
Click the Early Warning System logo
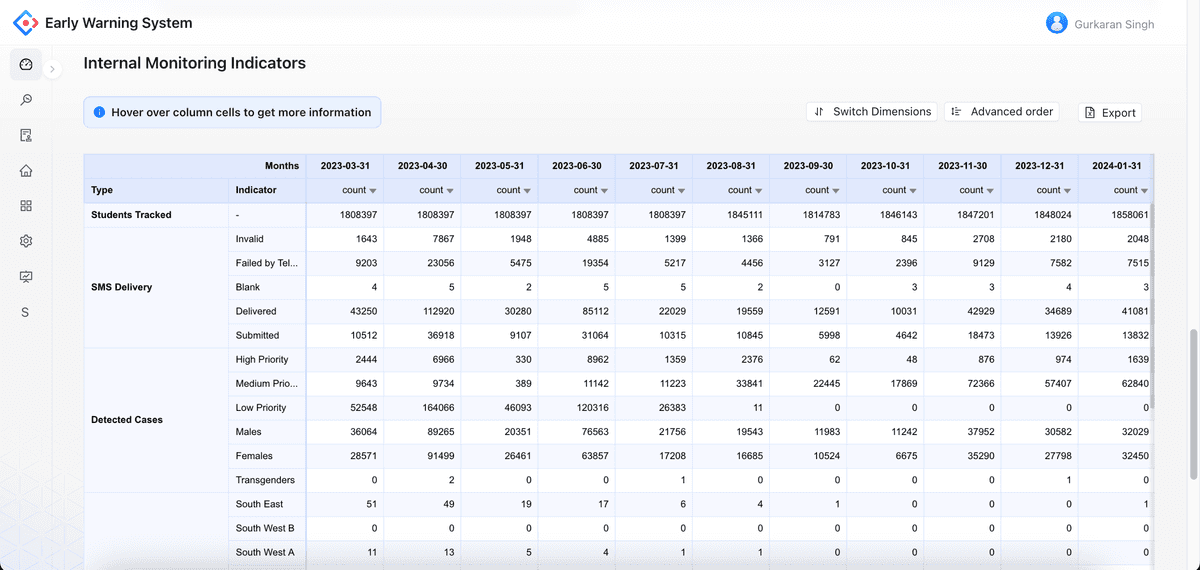pyautogui.click(x=25, y=23)
